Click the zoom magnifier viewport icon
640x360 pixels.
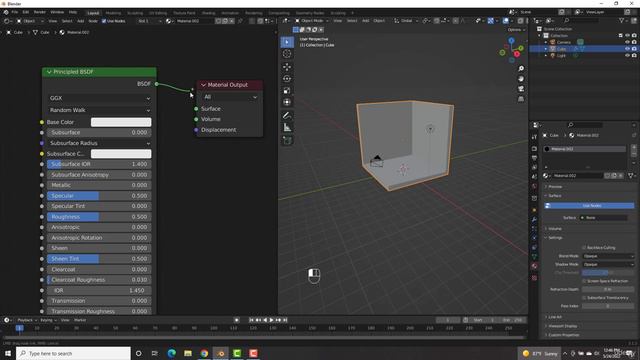tap(521, 69)
